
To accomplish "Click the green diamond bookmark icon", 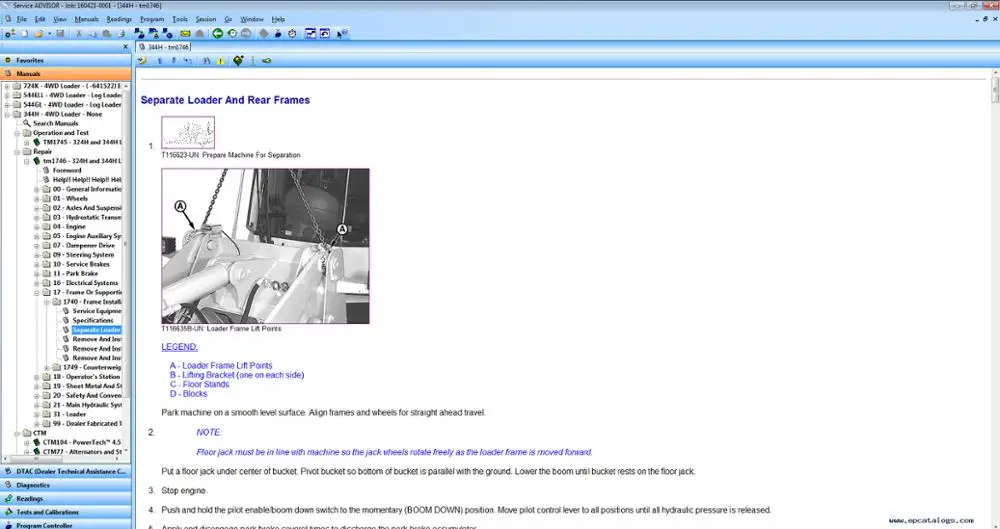I will point(238,61).
